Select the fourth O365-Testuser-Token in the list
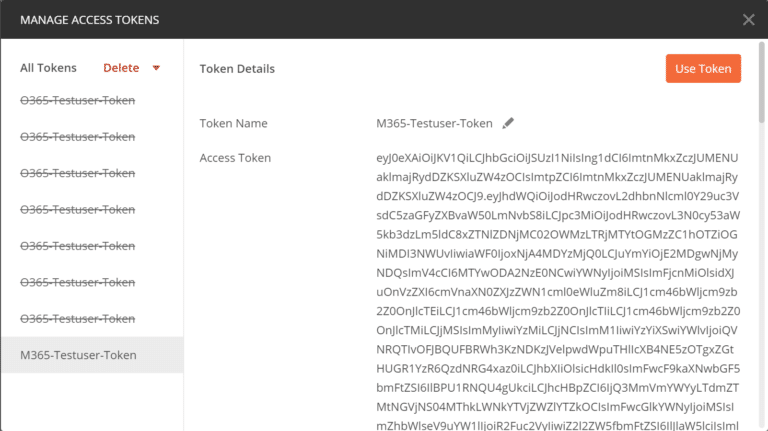Viewport: 768px width, 431px height. [92, 209]
